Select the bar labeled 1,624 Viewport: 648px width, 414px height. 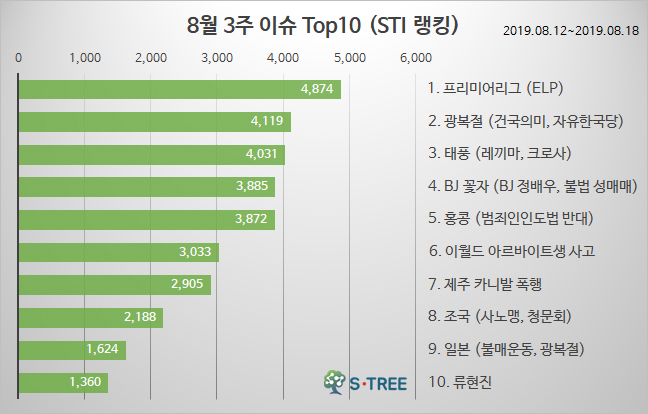tap(72, 350)
